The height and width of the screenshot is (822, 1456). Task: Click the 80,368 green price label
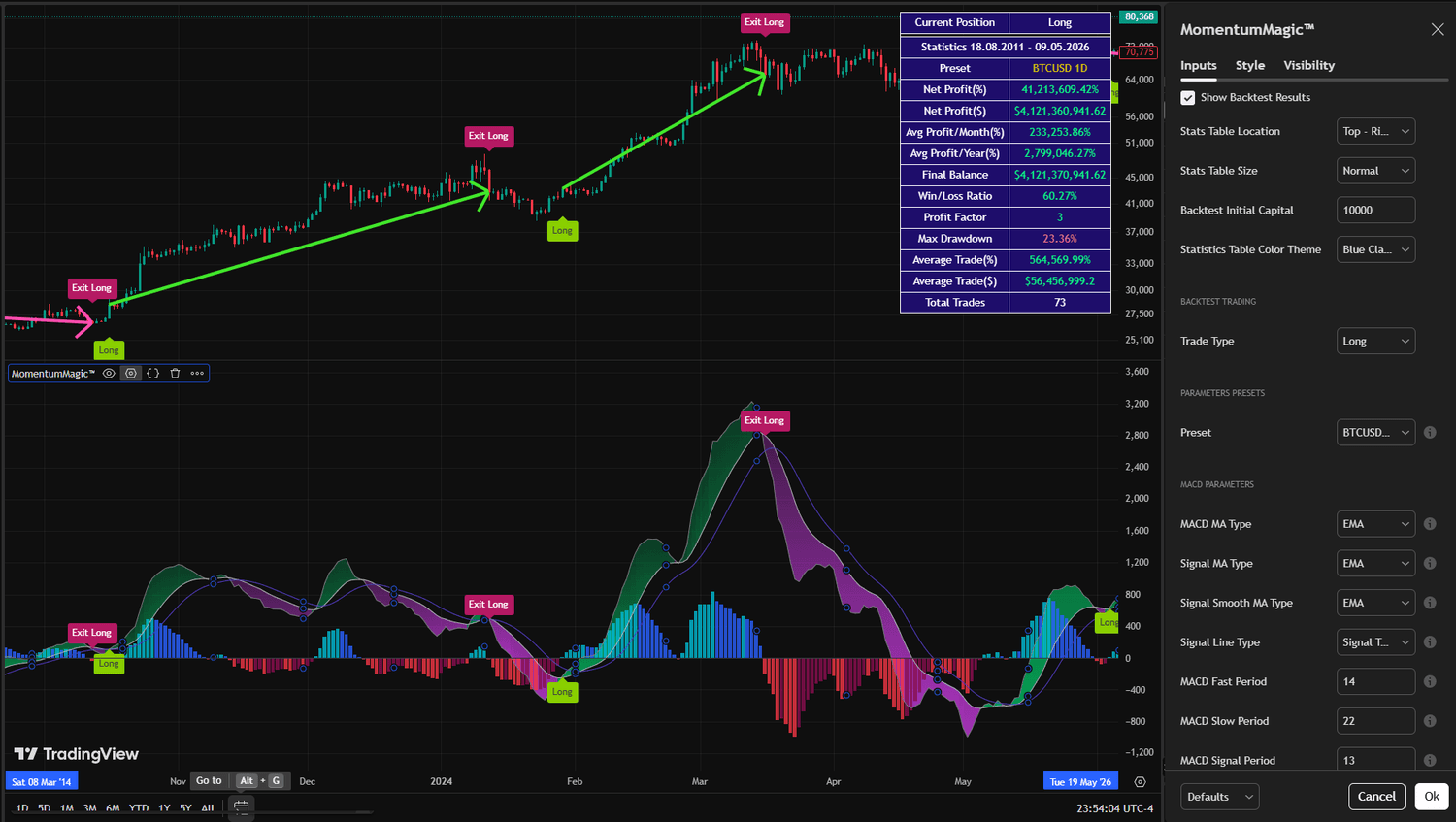(x=1139, y=16)
